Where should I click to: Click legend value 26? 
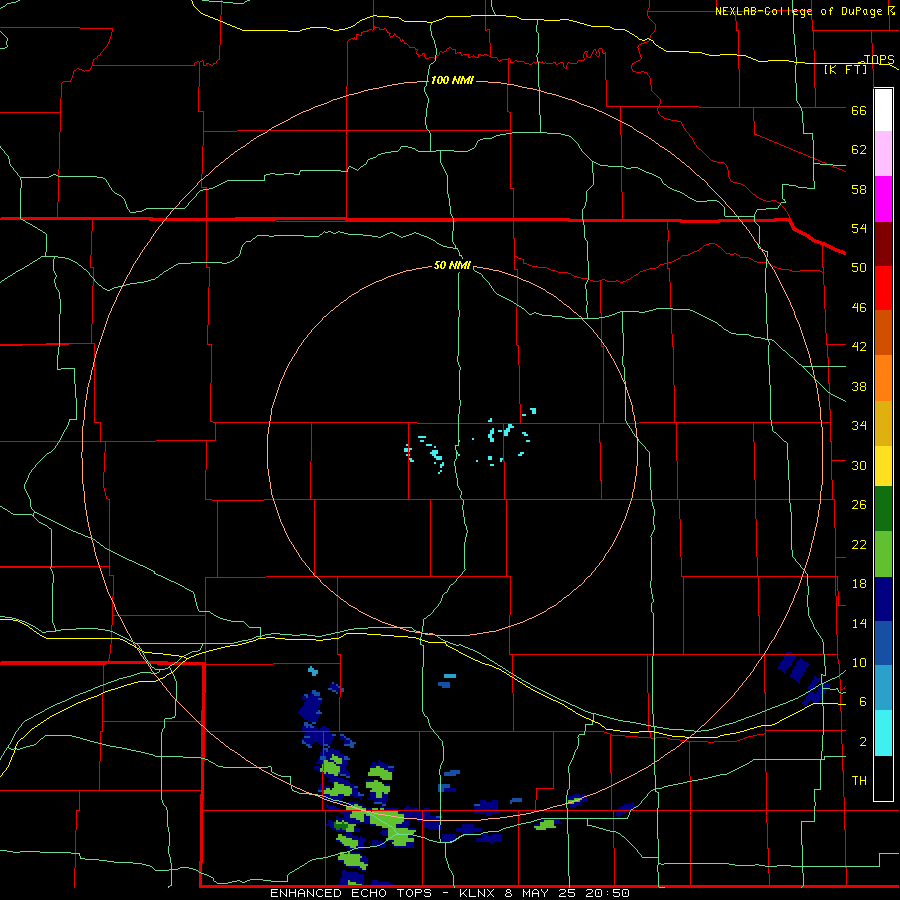click(859, 505)
